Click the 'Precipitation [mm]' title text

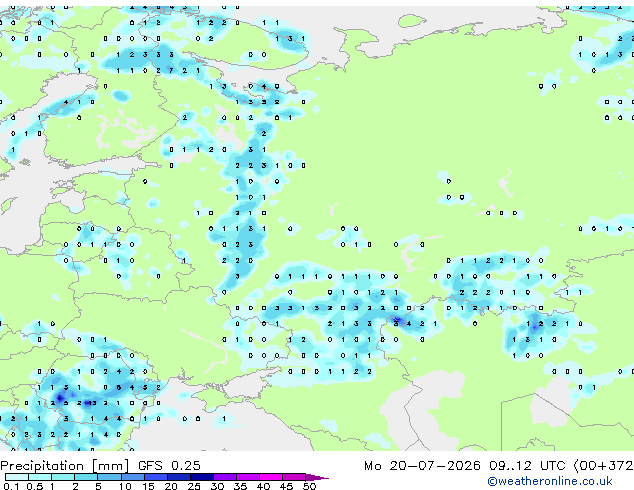point(65,466)
